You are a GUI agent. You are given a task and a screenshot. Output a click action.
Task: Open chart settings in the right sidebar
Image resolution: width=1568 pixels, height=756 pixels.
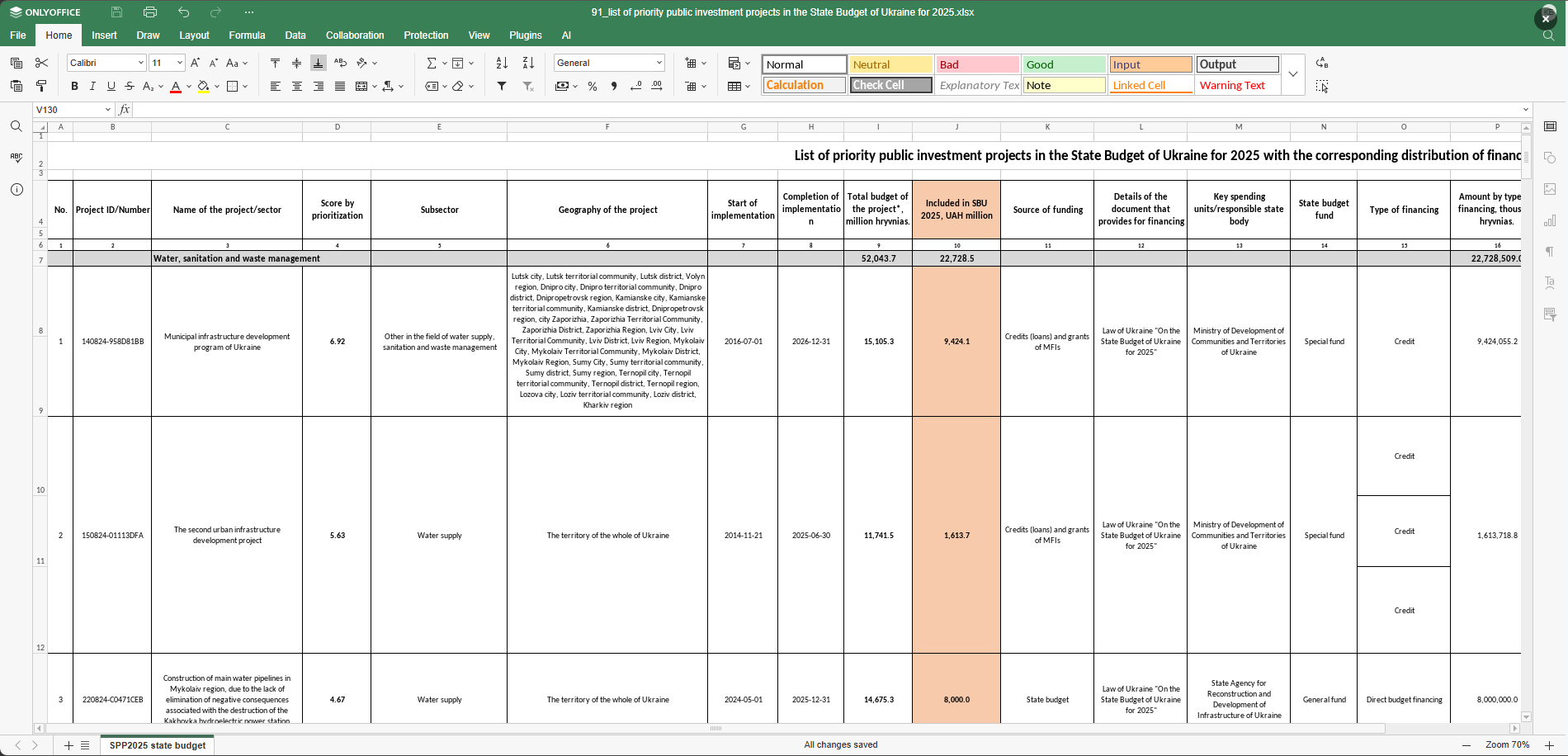point(1551,220)
